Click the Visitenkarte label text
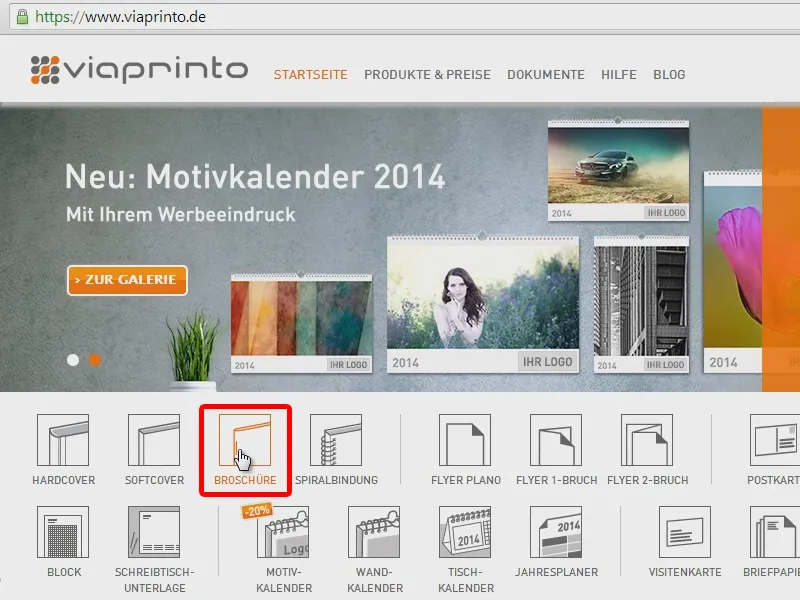 coord(685,572)
